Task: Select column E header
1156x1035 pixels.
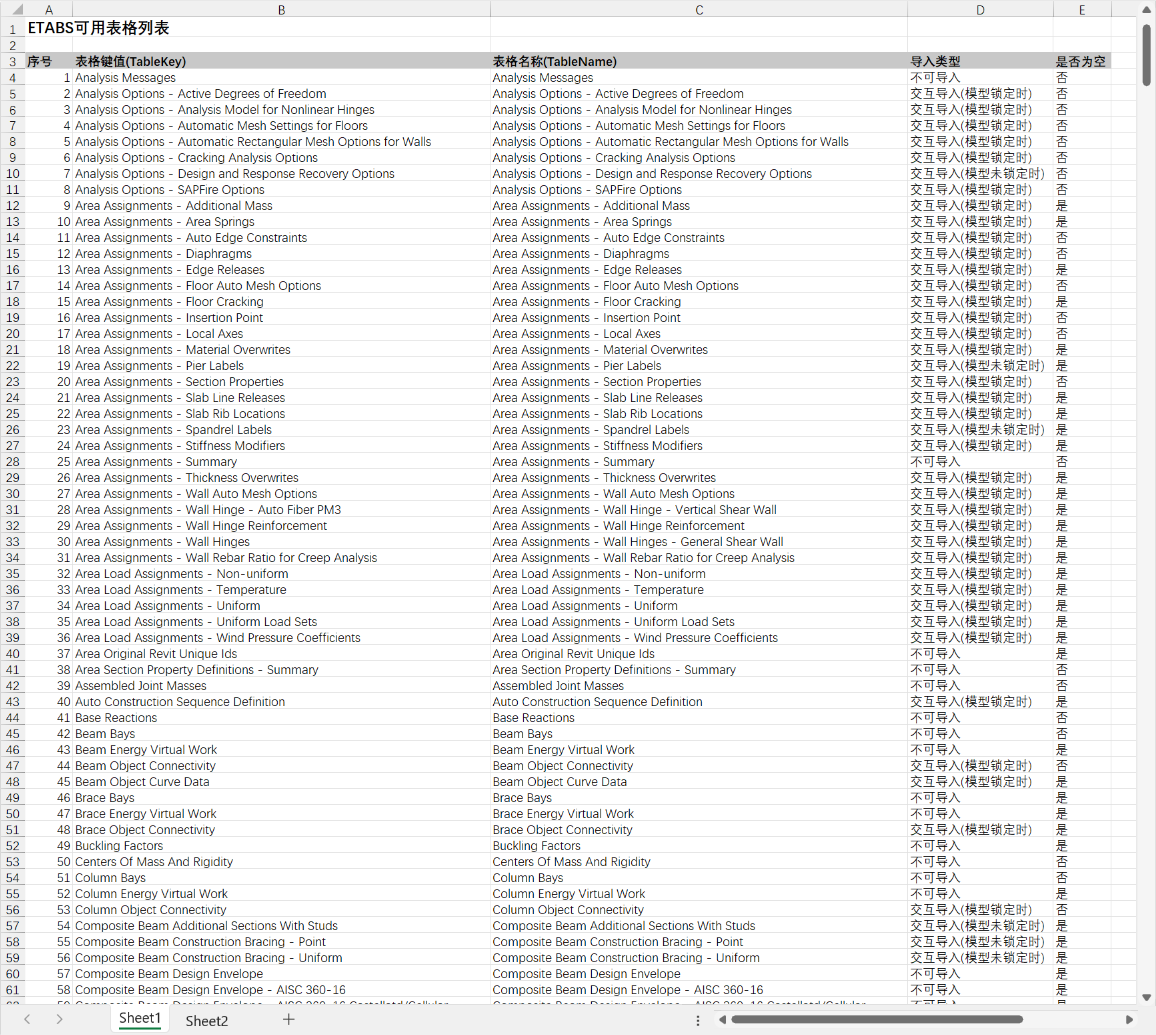Action: click(x=1082, y=10)
